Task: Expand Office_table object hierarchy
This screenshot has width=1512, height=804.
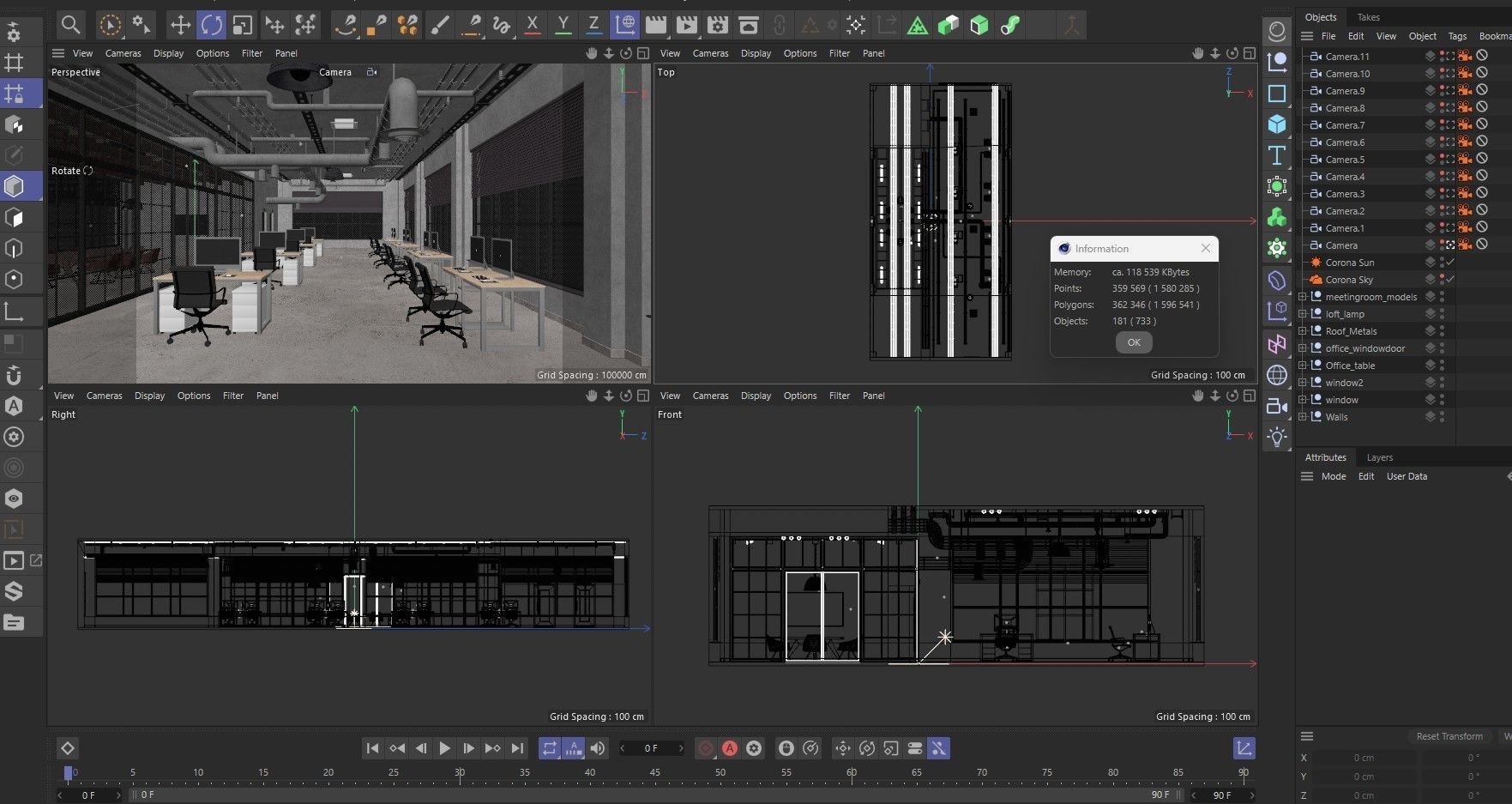Action: (1303, 366)
